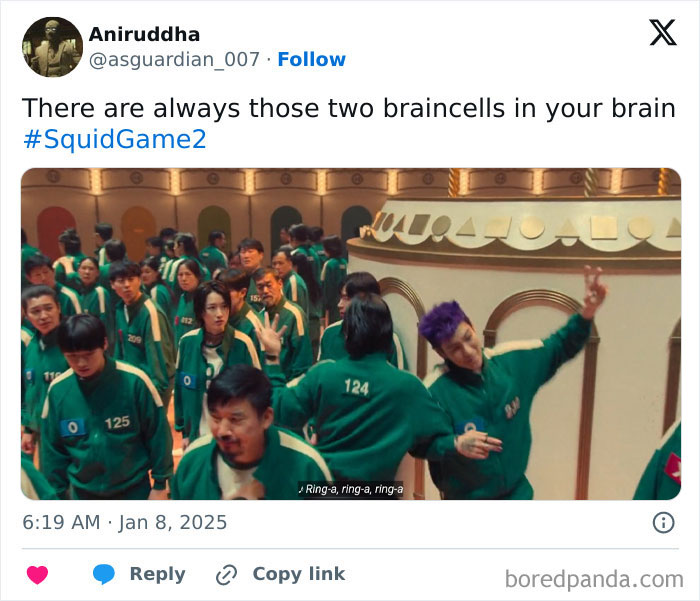Click the blue reply bubble icon
700x601 pixels.
(x=104, y=574)
